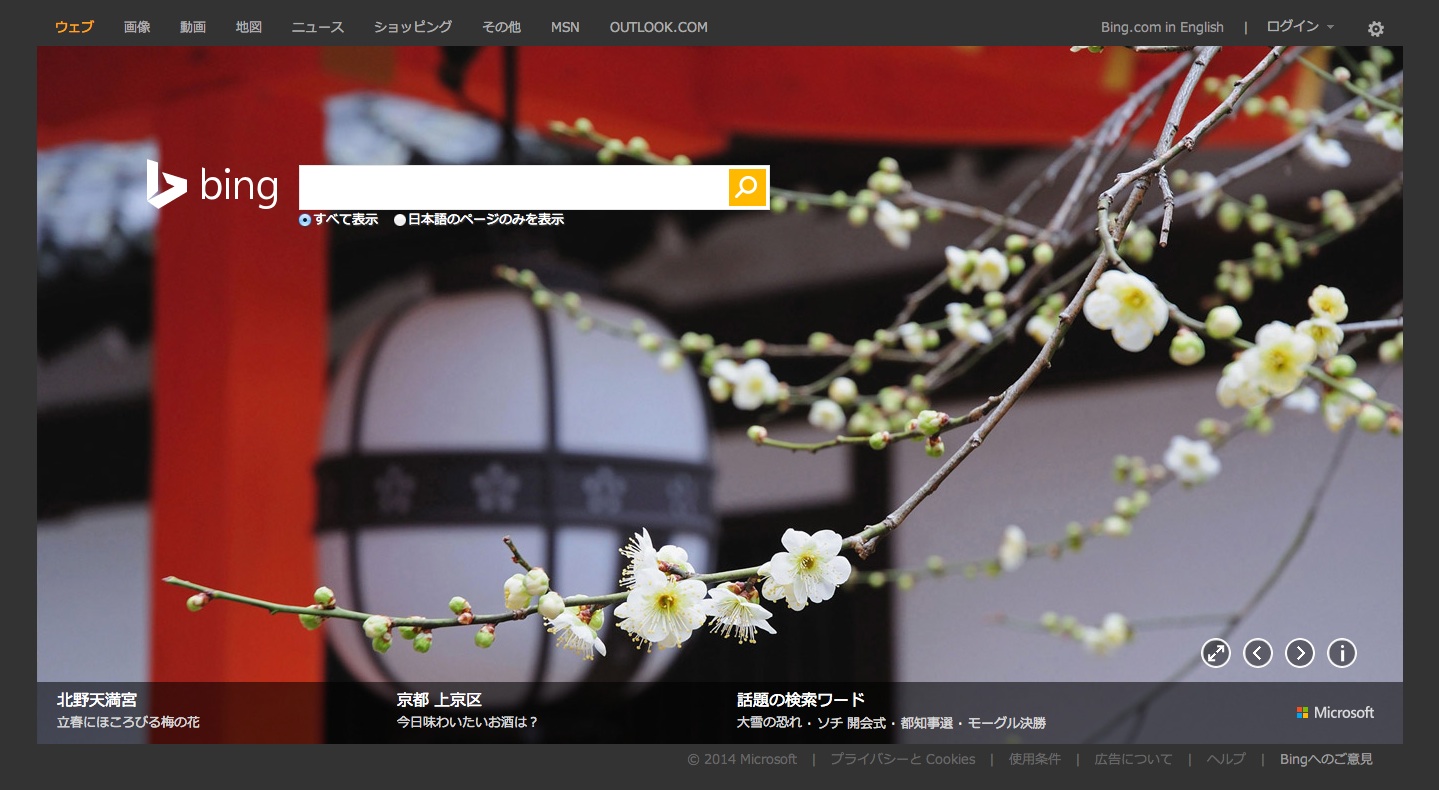Open the プライバシーと Cookies footer link
1439x790 pixels.
click(x=902, y=759)
